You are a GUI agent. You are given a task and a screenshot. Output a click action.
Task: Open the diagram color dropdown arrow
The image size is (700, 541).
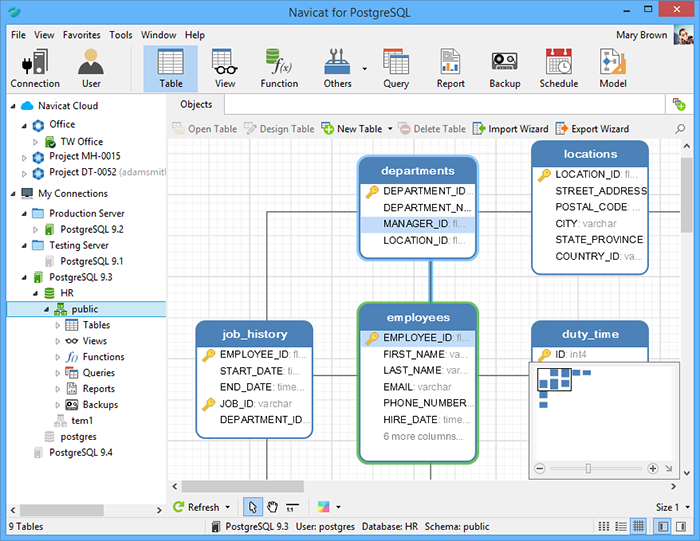click(x=338, y=507)
